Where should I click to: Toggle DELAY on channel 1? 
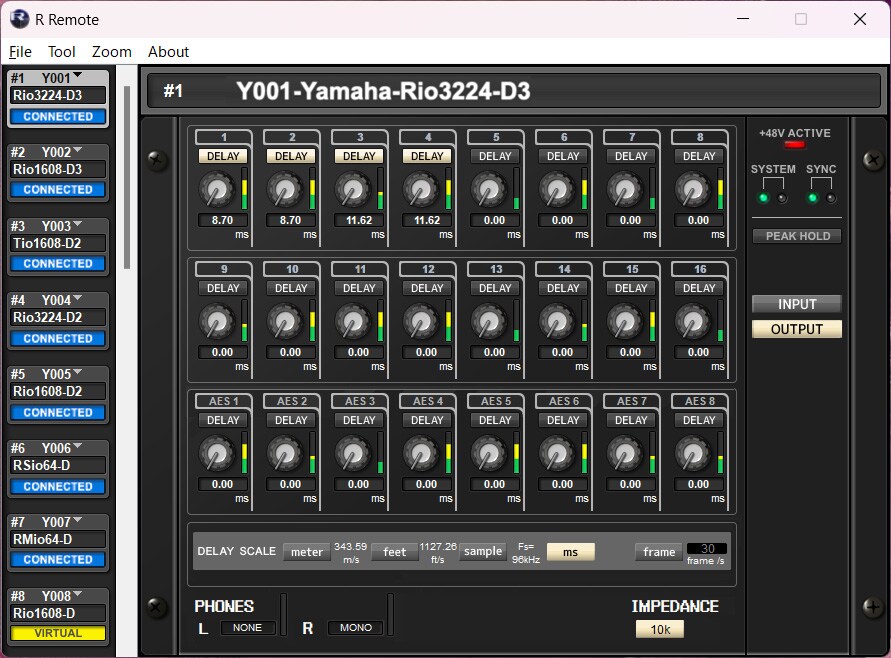222,155
